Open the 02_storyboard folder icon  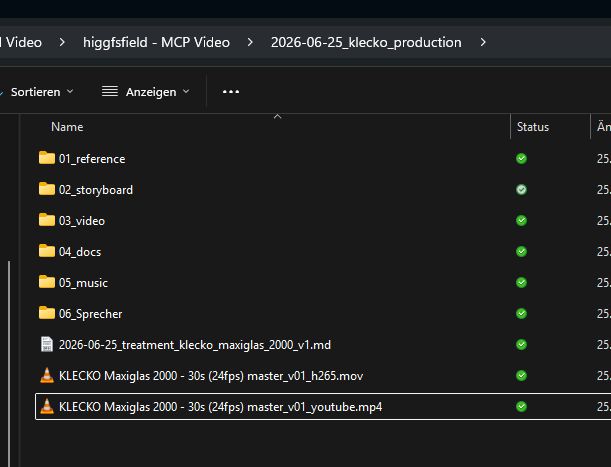click(x=47, y=189)
